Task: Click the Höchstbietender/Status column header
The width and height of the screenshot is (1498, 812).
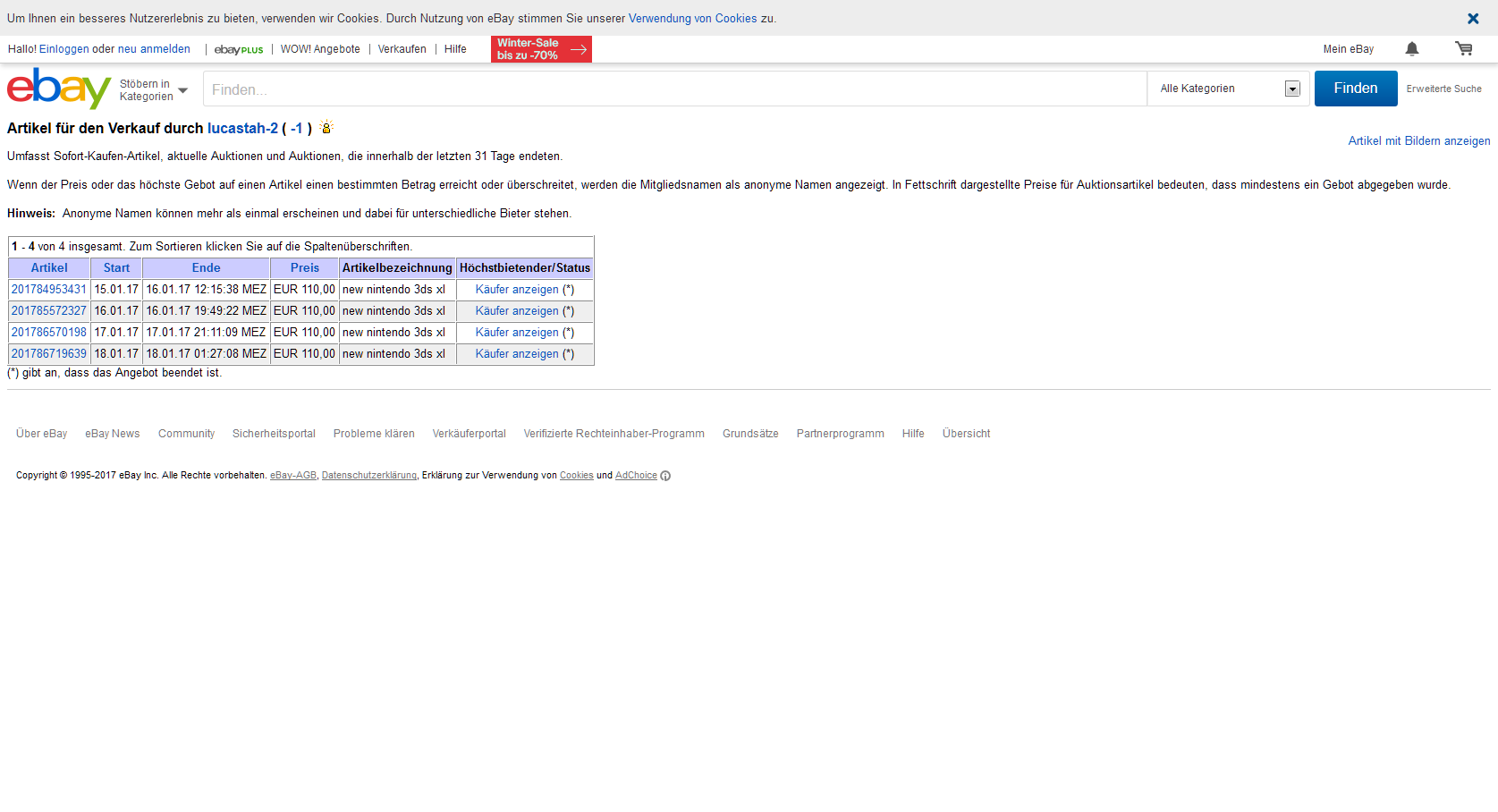Action: (x=525, y=267)
